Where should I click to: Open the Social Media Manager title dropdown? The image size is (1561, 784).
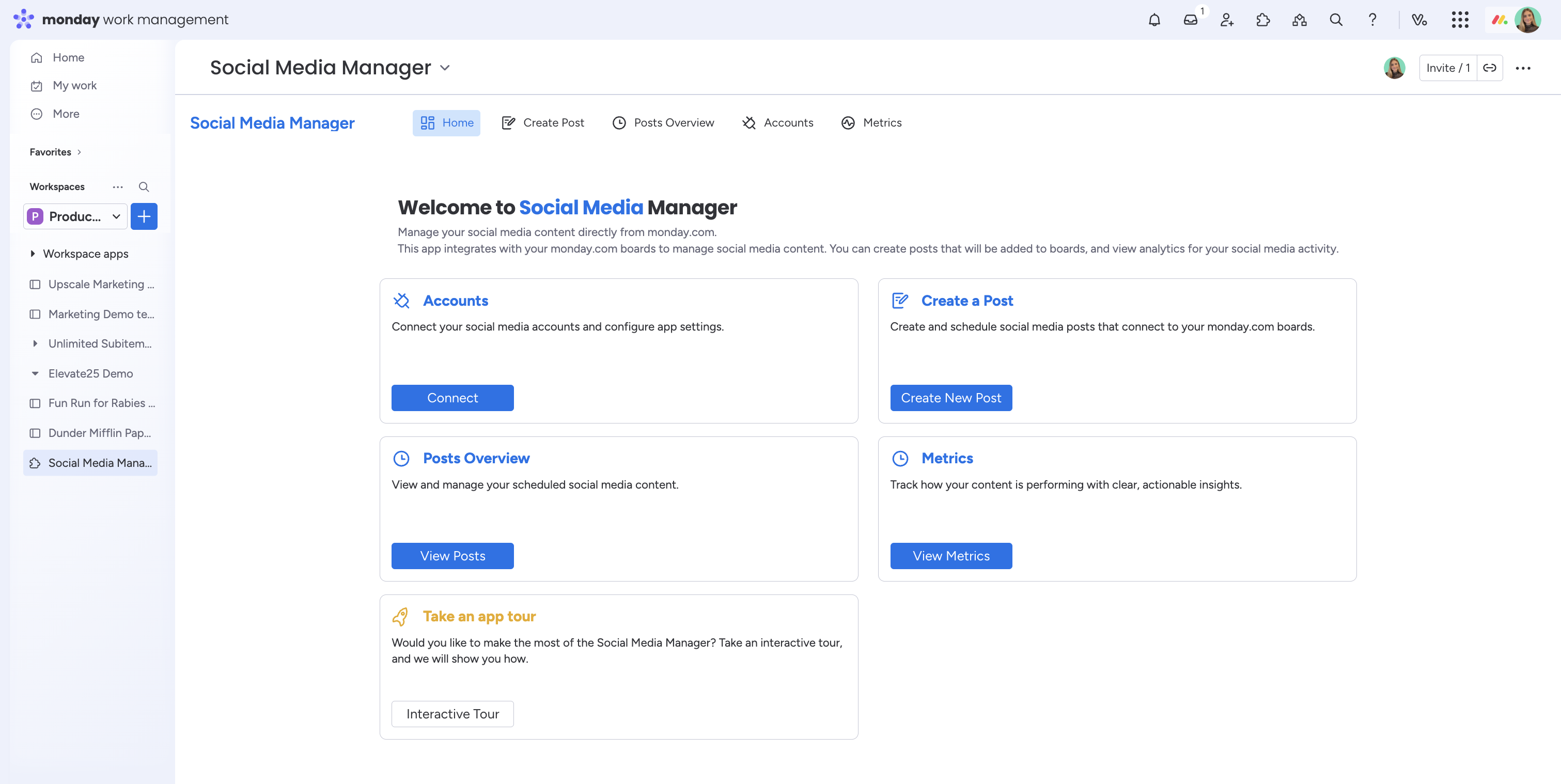[445, 68]
